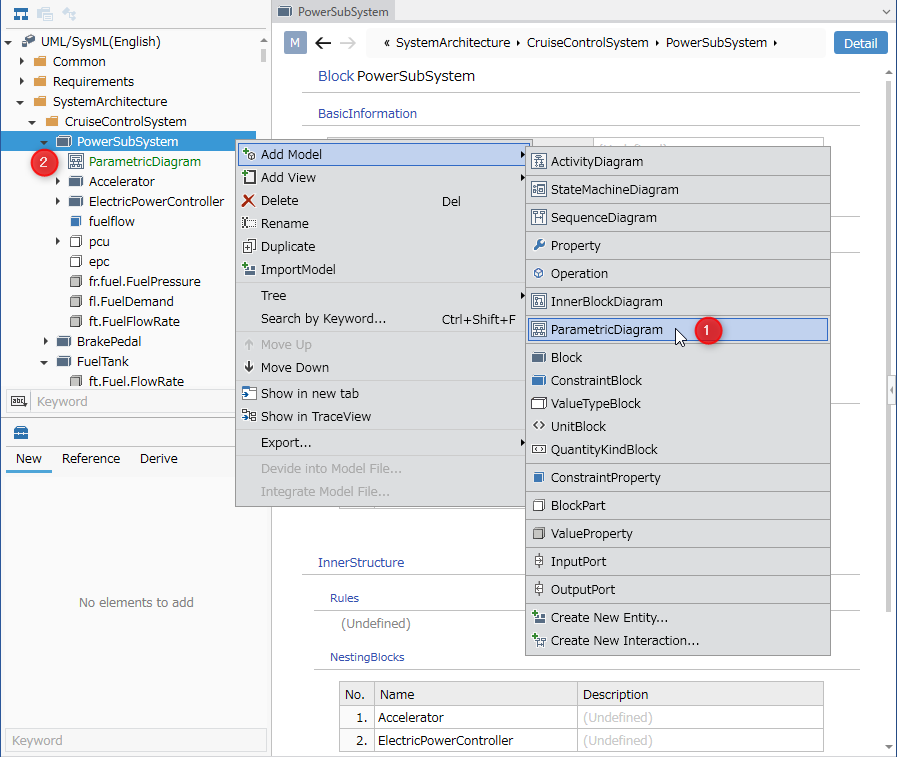Switch to the Reference tab
The width and height of the screenshot is (897, 757).
[x=91, y=459]
